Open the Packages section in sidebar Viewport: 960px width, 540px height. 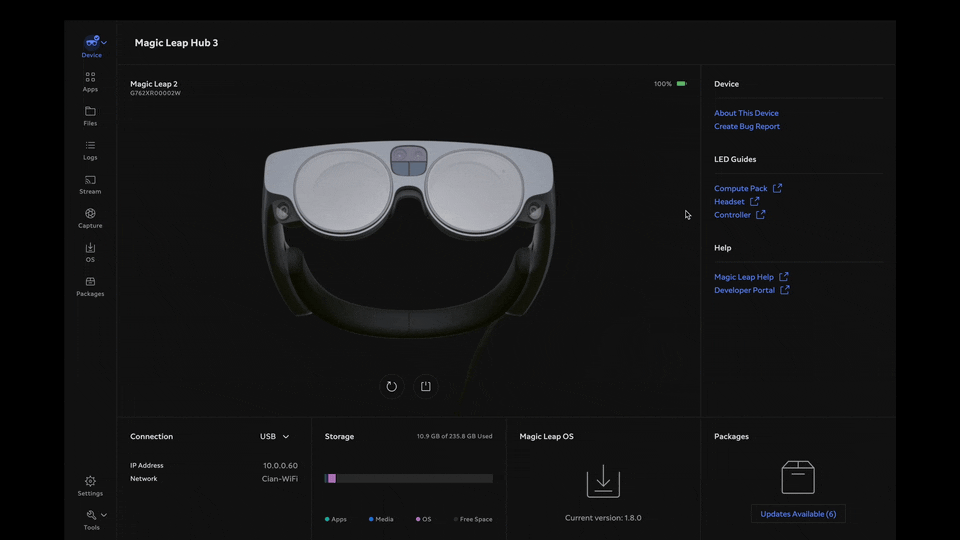coord(90,287)
